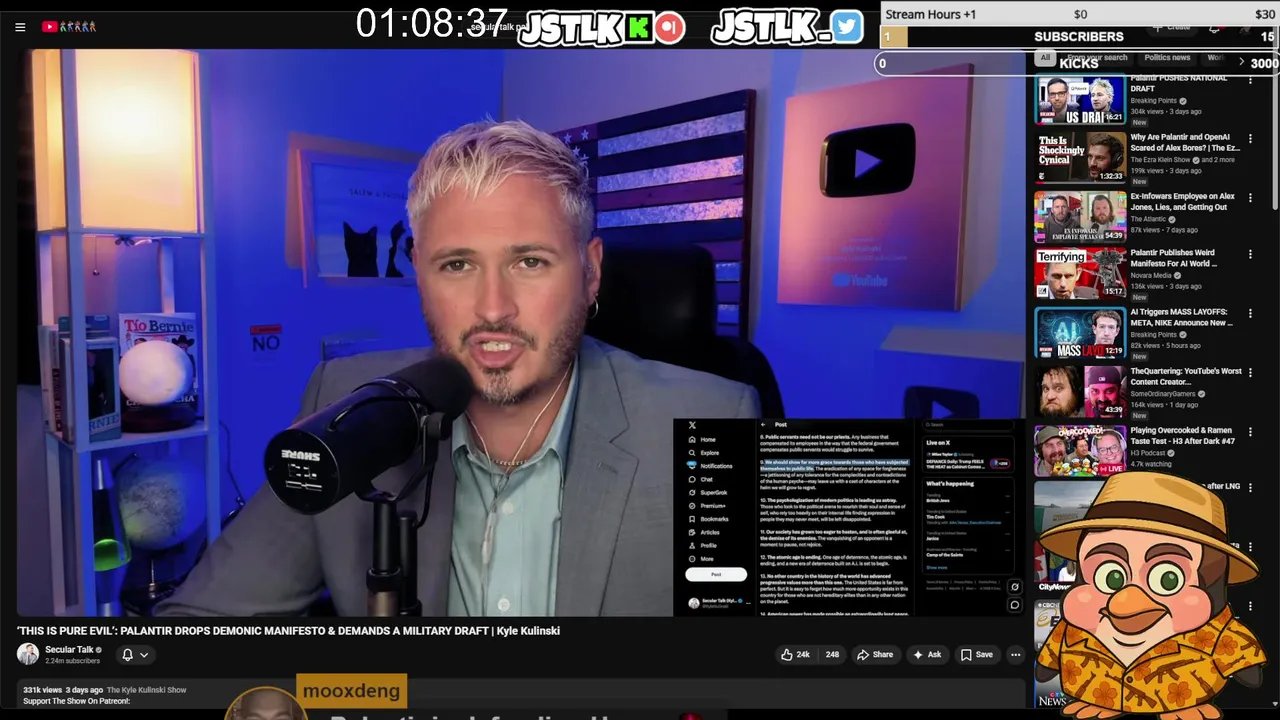Open the Secular Talk channel name link

(69, 650)
